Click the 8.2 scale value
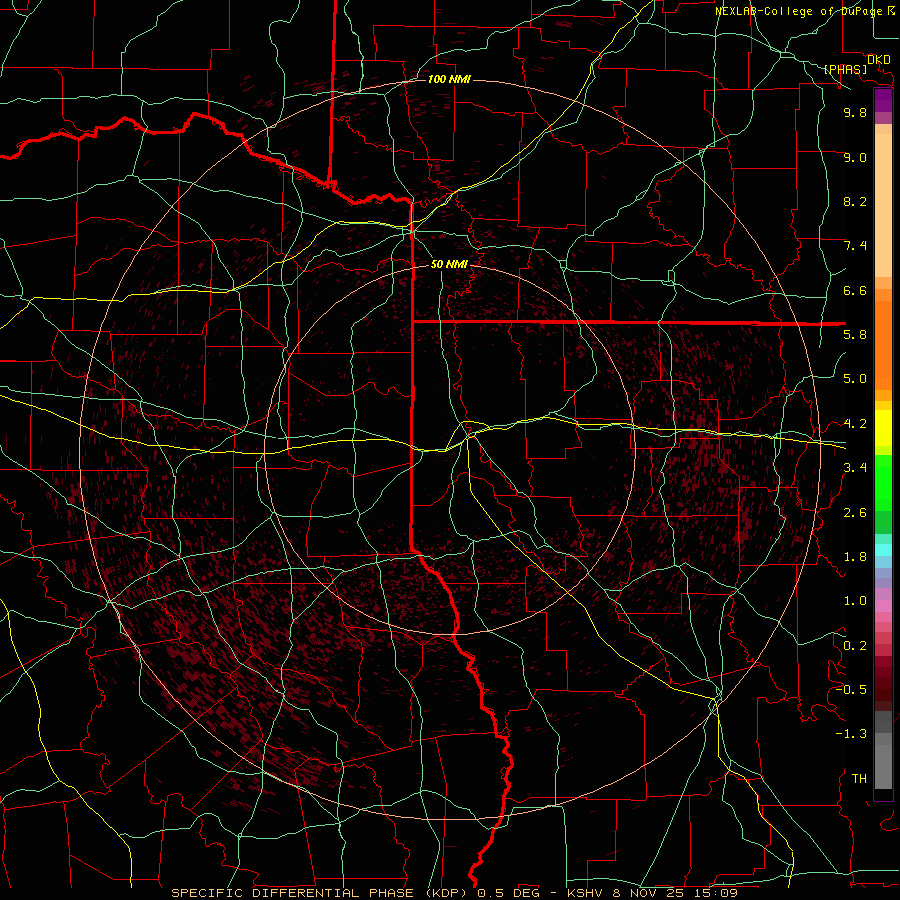The width and height of the screenshot is (900, 900). click(x=855, y=201)
